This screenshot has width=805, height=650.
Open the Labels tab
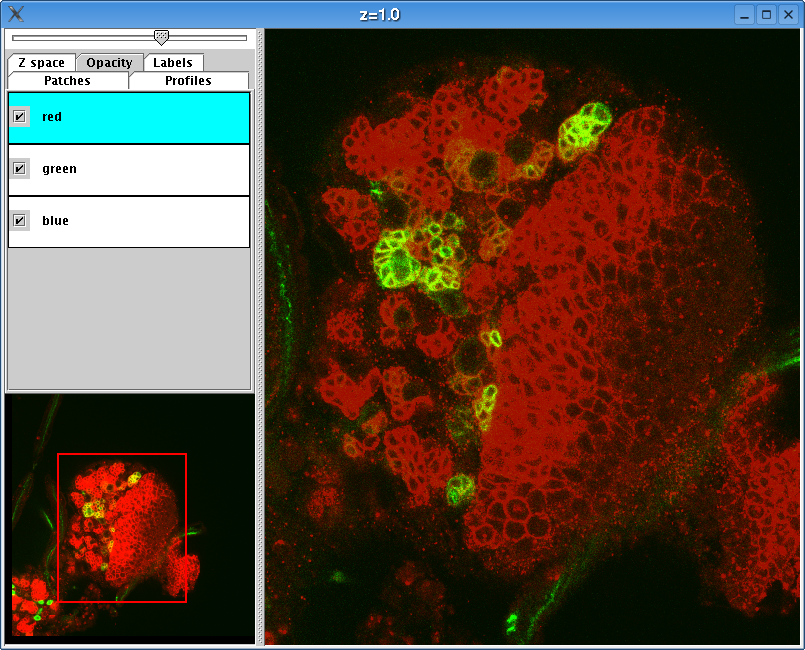point(173,63)
